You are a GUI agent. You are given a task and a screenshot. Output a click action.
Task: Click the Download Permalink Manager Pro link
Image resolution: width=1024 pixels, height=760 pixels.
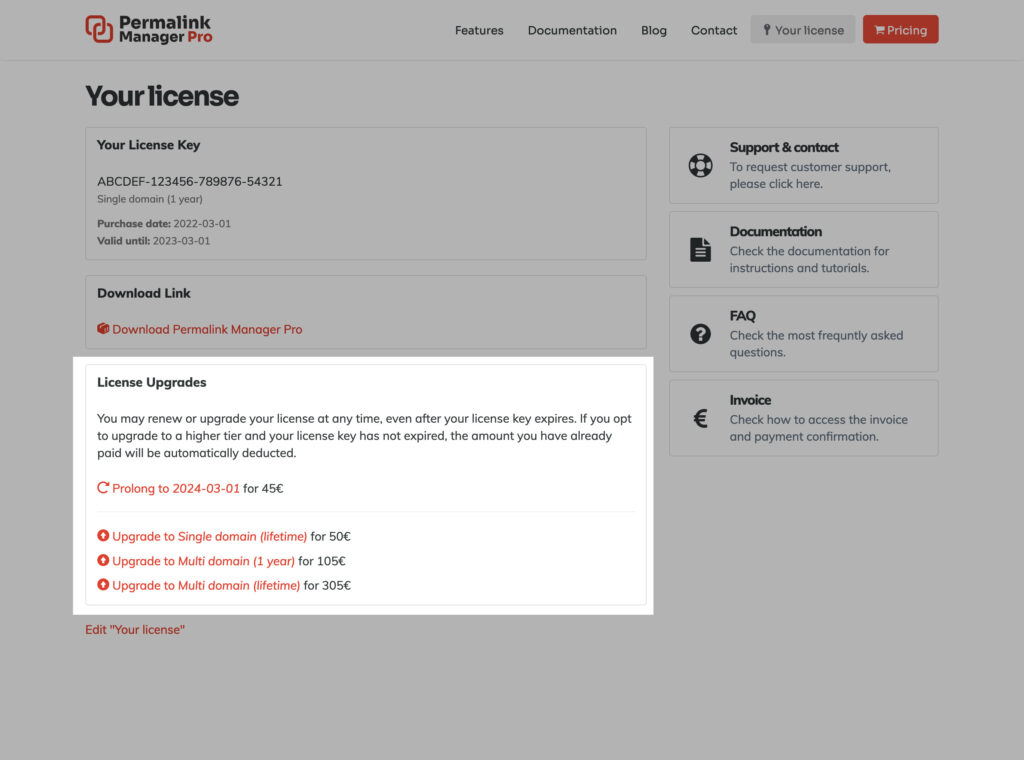[x=207, y=330]
